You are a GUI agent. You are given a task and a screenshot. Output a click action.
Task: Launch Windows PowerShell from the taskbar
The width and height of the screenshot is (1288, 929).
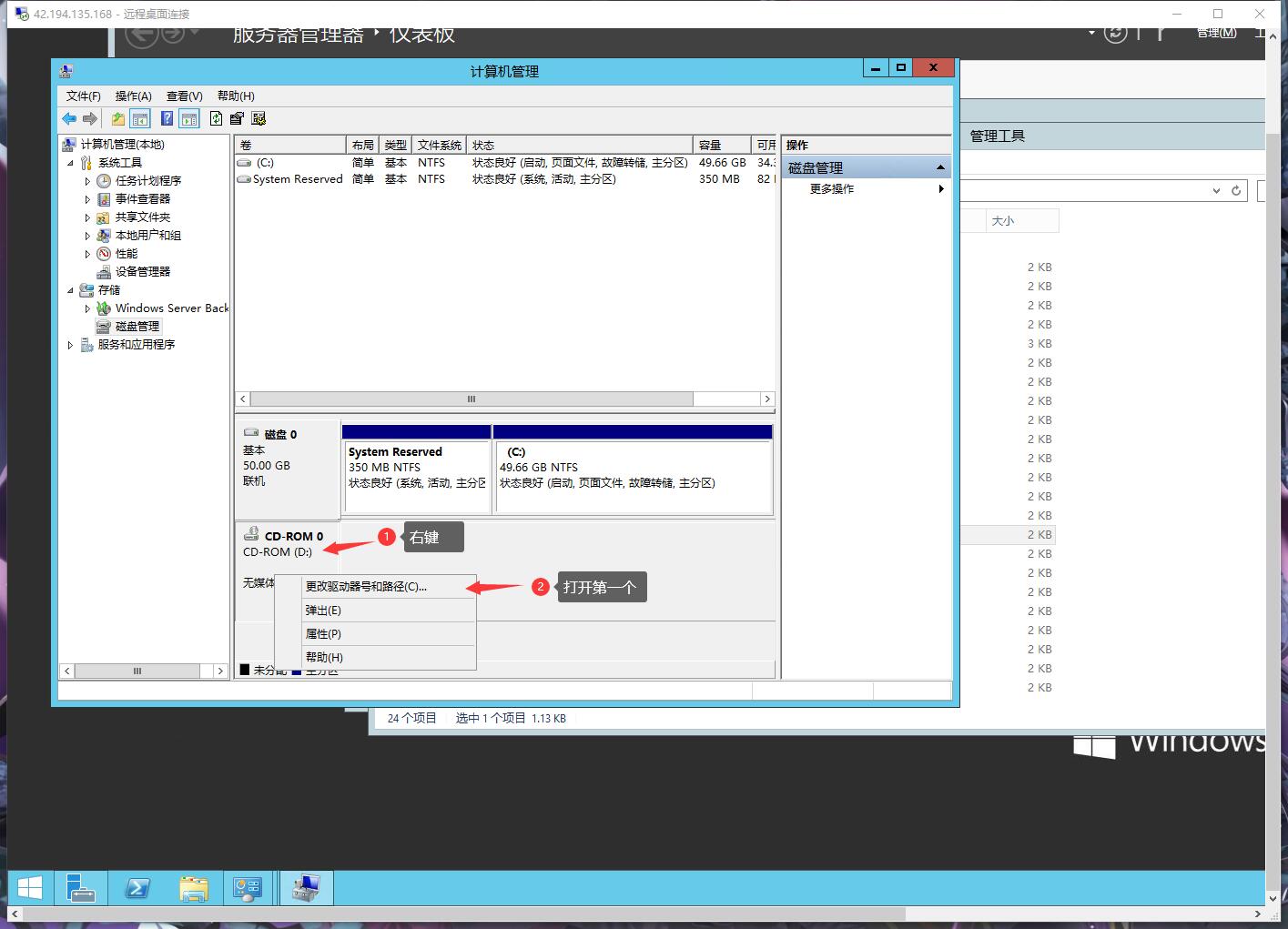click(x=137, y=887)
